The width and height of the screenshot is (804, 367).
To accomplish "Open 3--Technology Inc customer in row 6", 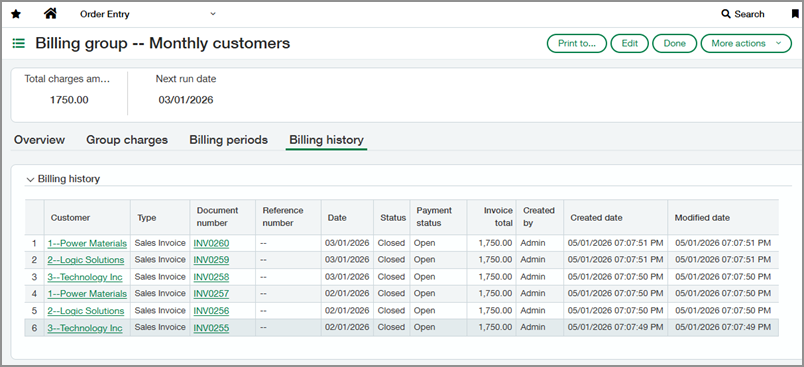I will click(85, 328).
